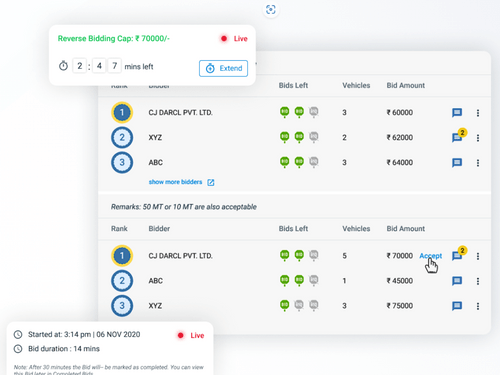Viewport: 500px width, 375px height.
Task: Click external link icon beside show more bidders
Action: (211, 182)
